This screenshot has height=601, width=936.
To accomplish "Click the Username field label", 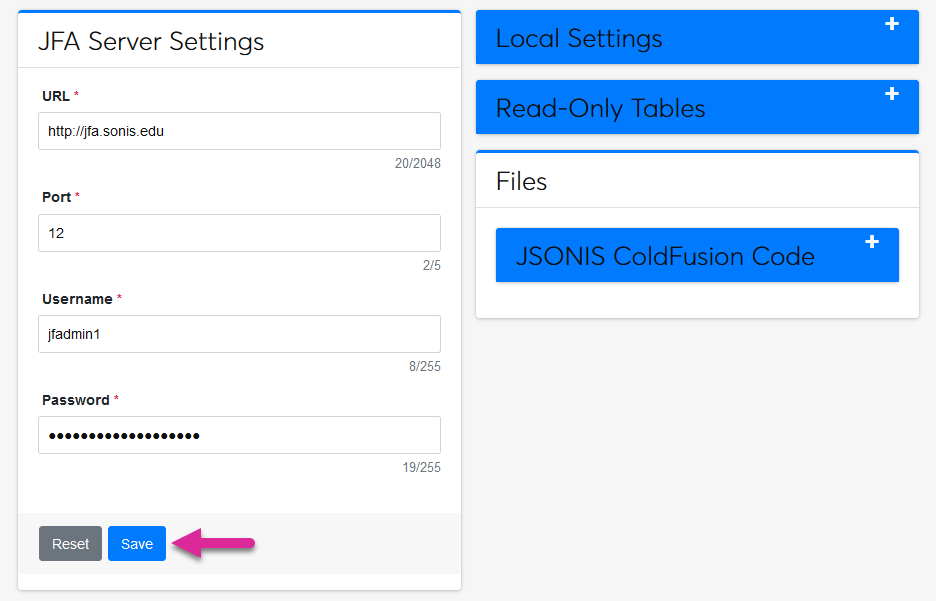I will (x=77, y=299).
